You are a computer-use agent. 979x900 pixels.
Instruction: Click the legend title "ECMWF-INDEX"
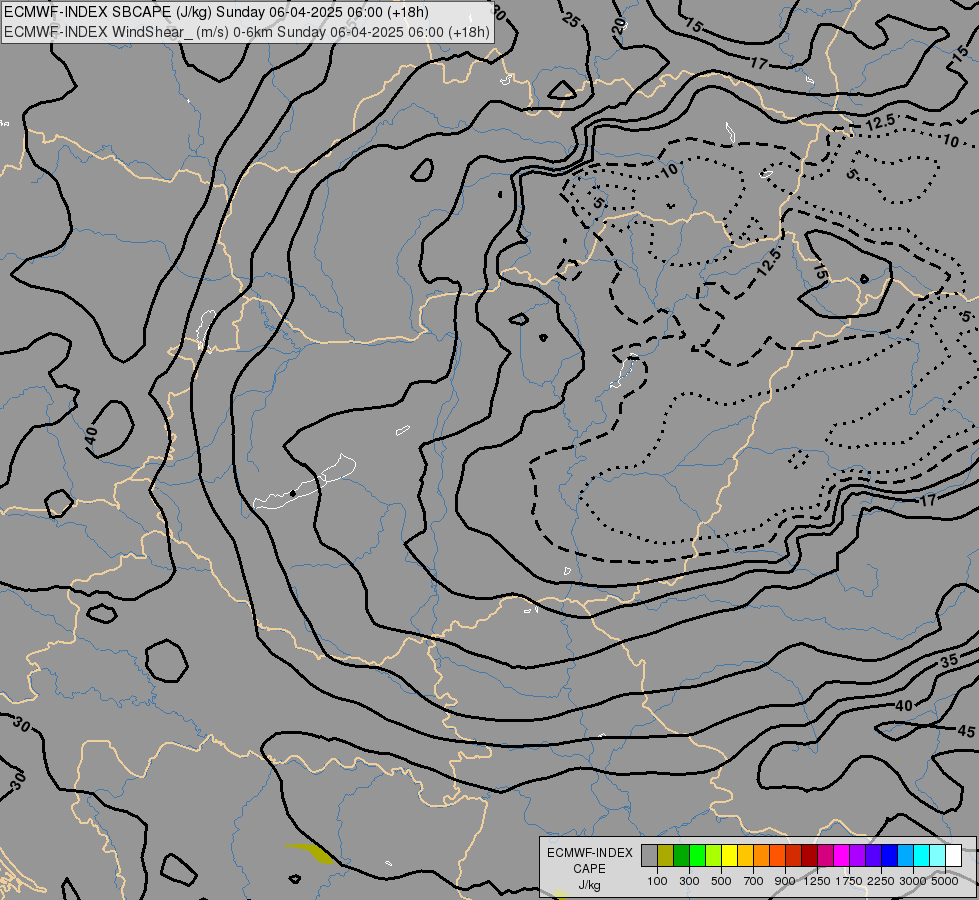pyautogui.click(x=589, y=853)
